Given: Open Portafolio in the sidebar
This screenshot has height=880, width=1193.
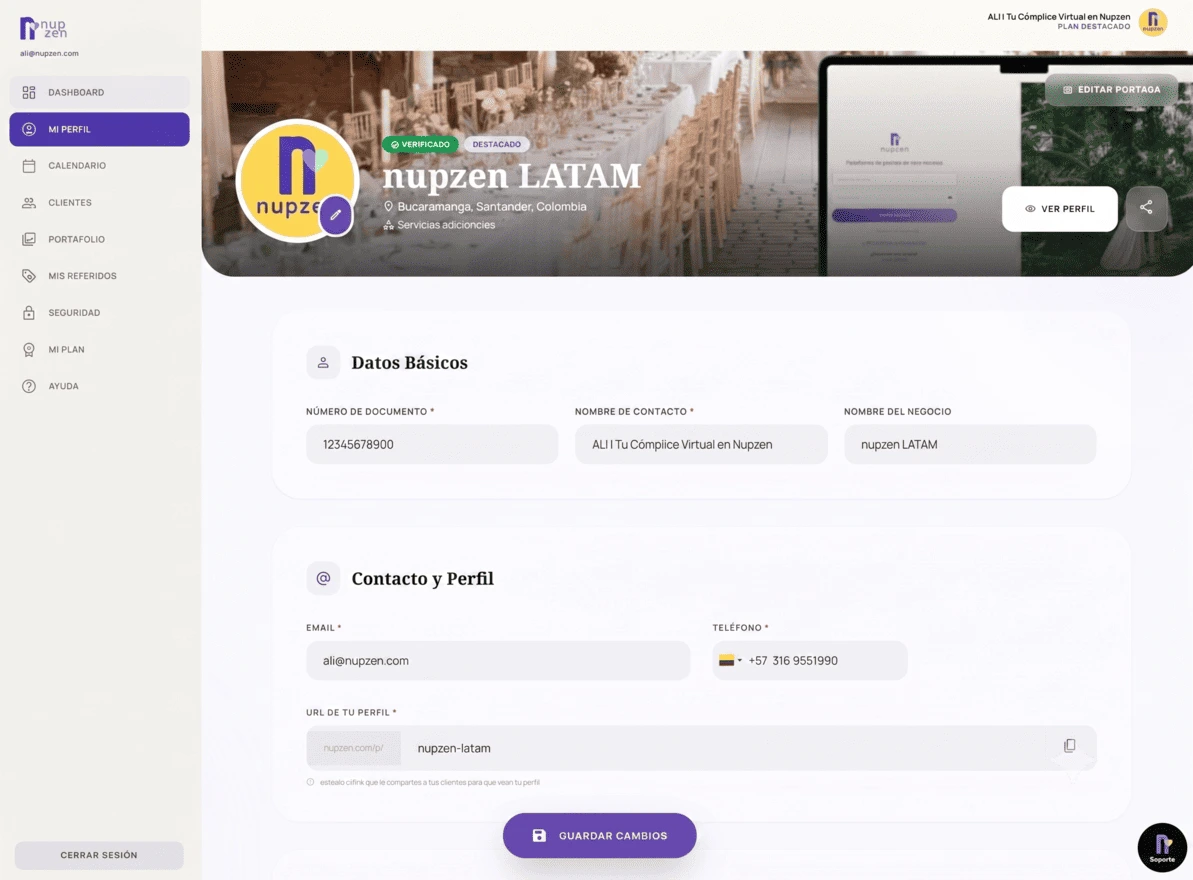Looking at the screenshot, I should [99, 239].
